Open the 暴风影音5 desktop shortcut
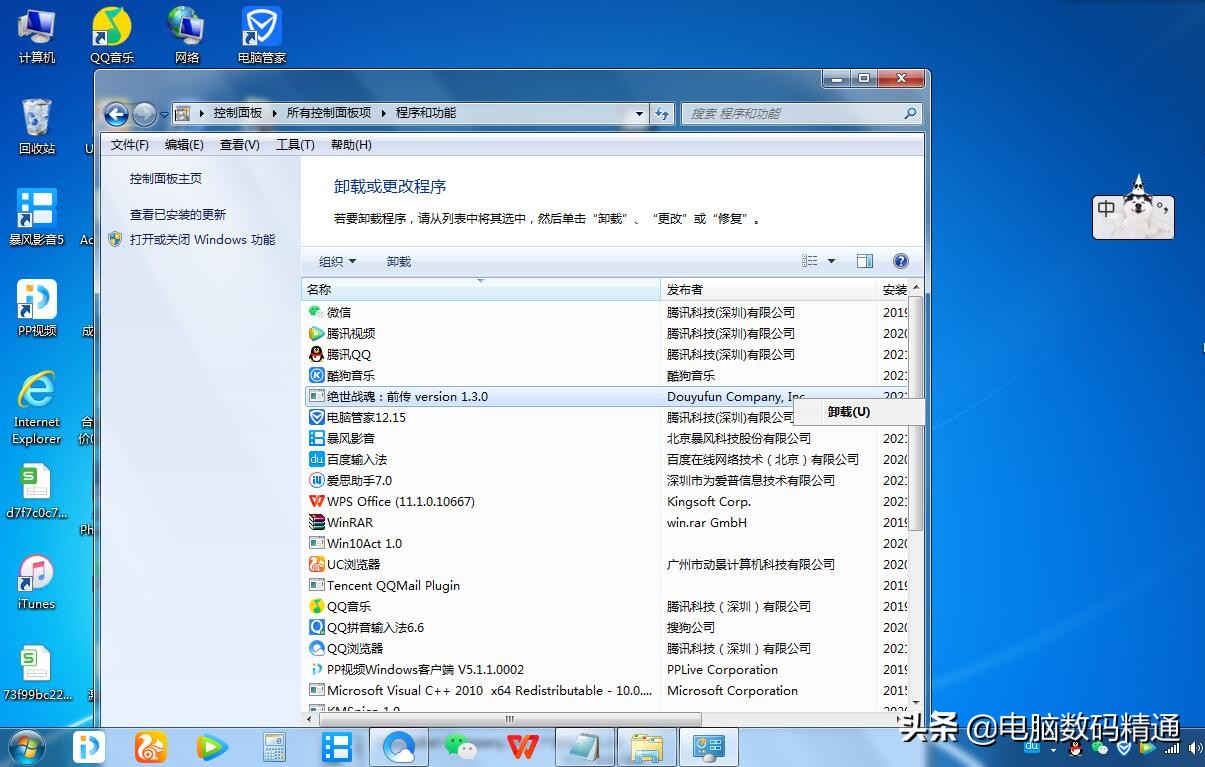The image size is (1205, 767). [37, 217]
